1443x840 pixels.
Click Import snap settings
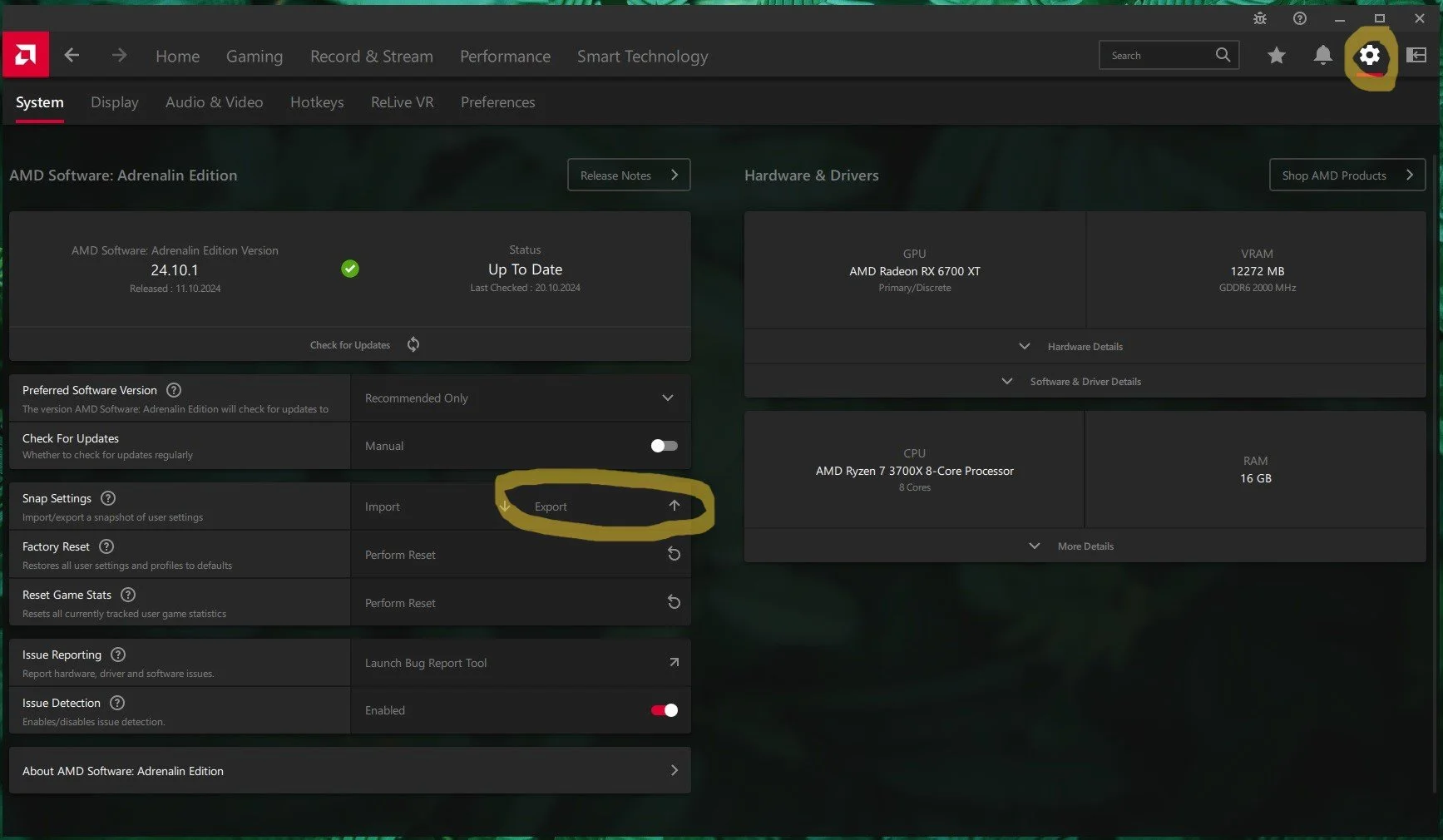click(x=437, y=506)
